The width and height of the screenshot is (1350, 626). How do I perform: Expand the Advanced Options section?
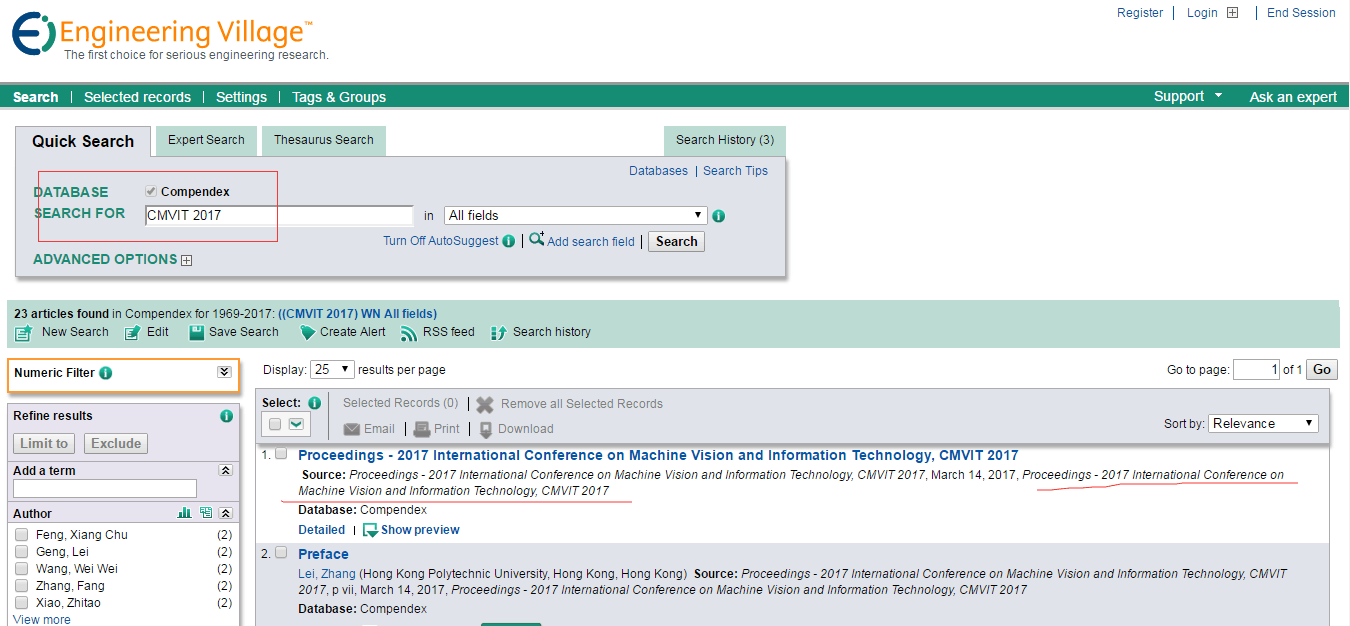[186, 260]
